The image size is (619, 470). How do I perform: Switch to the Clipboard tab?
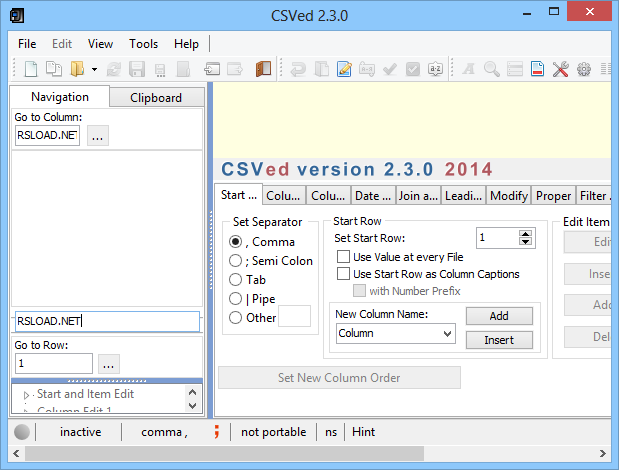click(156, 98)
